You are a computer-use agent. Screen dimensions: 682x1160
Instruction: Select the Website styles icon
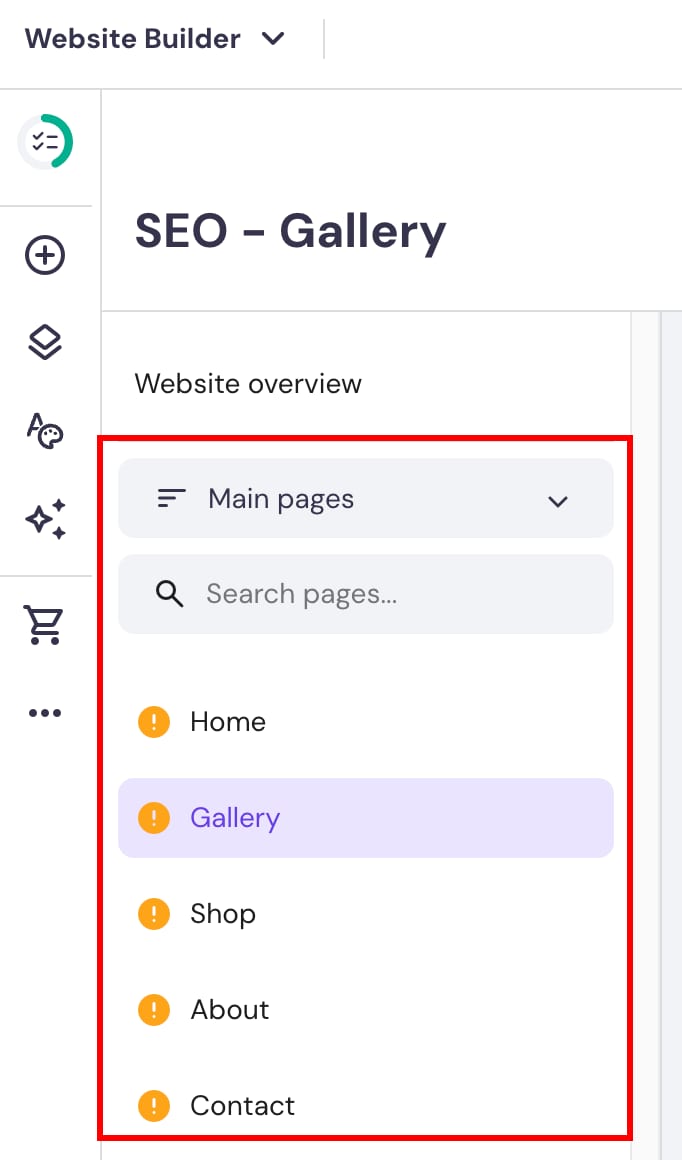(x=44, y=432)
